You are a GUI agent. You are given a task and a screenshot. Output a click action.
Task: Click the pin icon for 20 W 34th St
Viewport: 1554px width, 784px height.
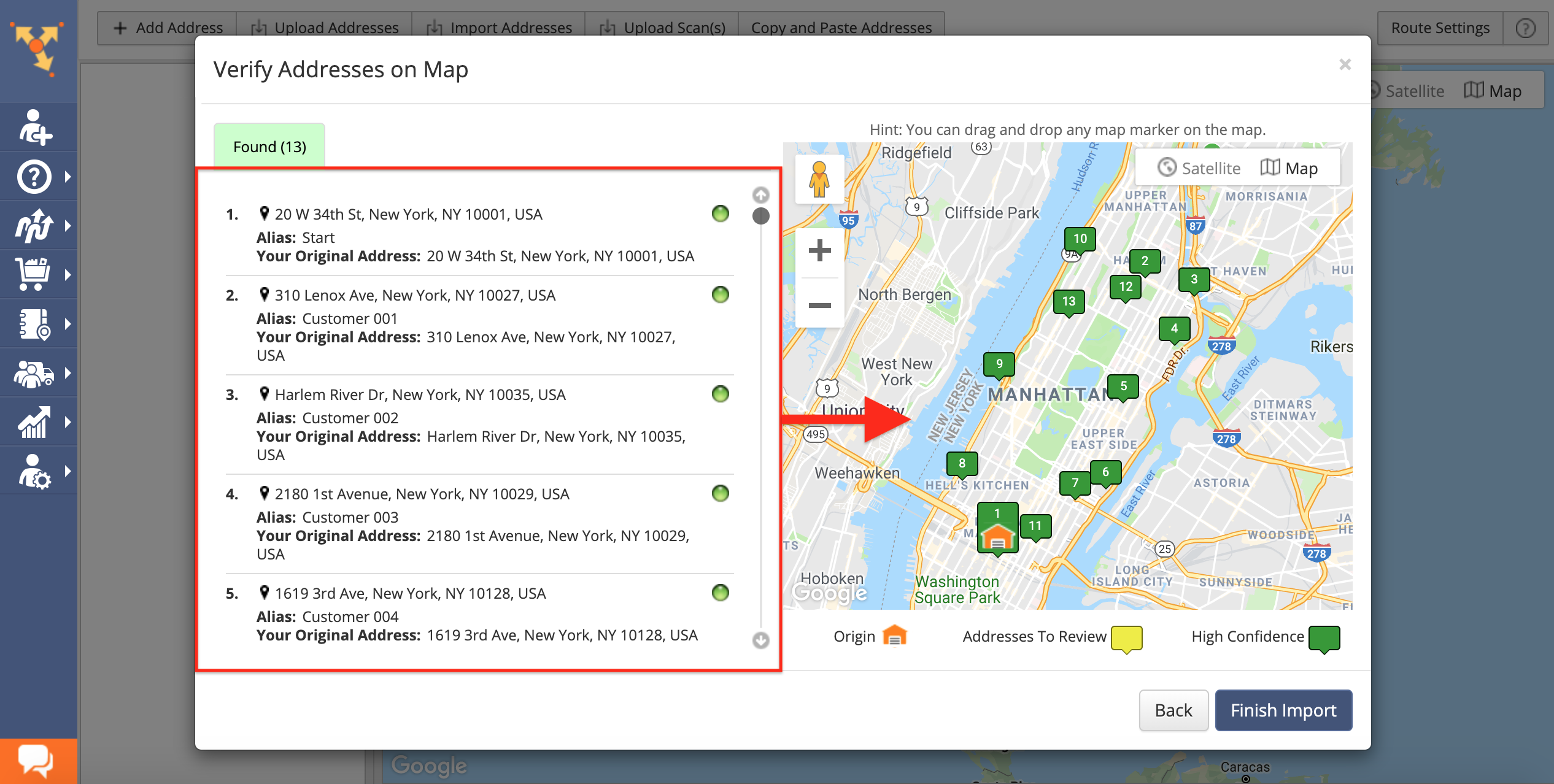click(264, 213)
